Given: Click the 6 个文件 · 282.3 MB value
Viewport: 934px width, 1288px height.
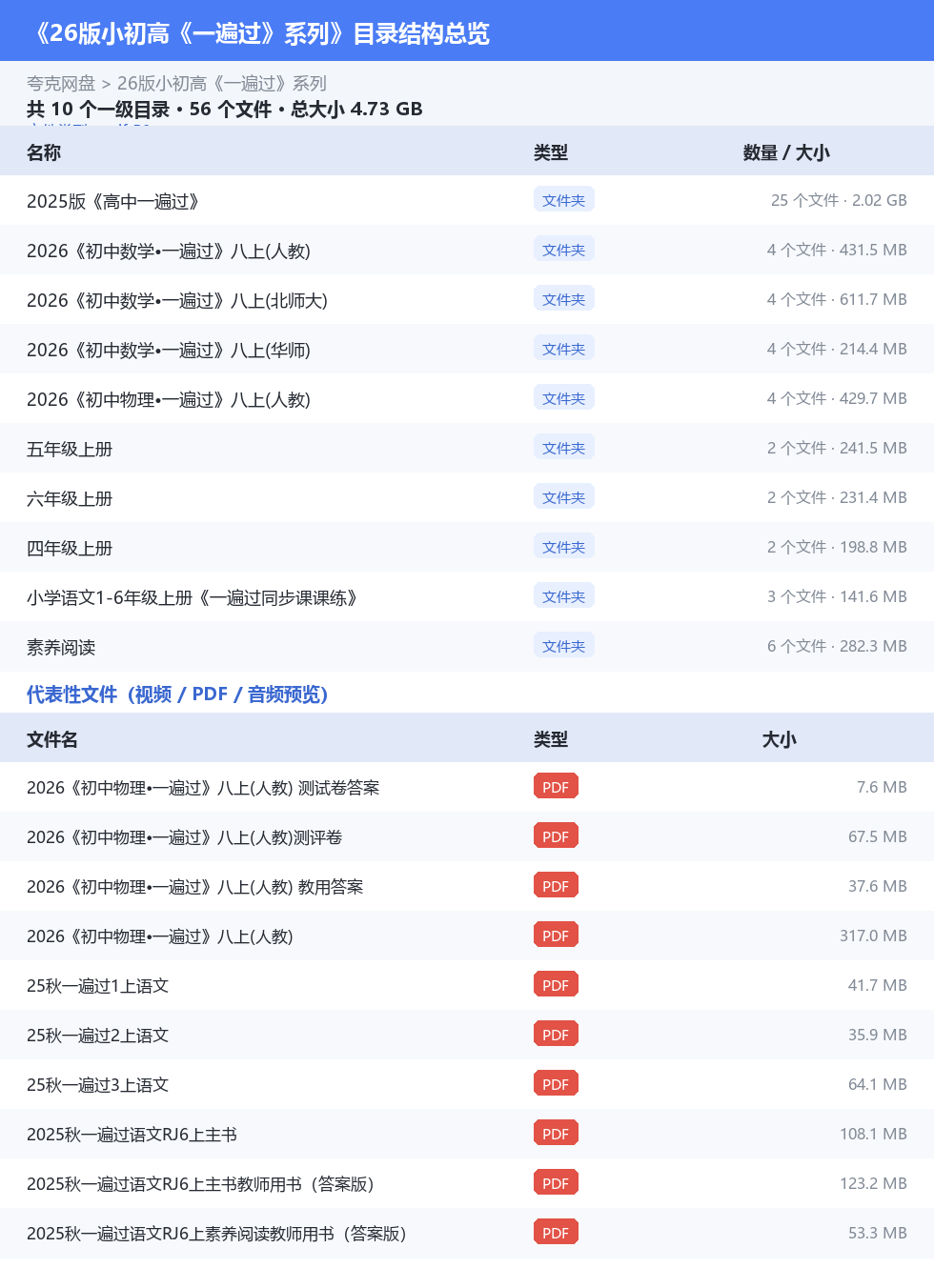Looking at the screenshot, I should 837,646.
